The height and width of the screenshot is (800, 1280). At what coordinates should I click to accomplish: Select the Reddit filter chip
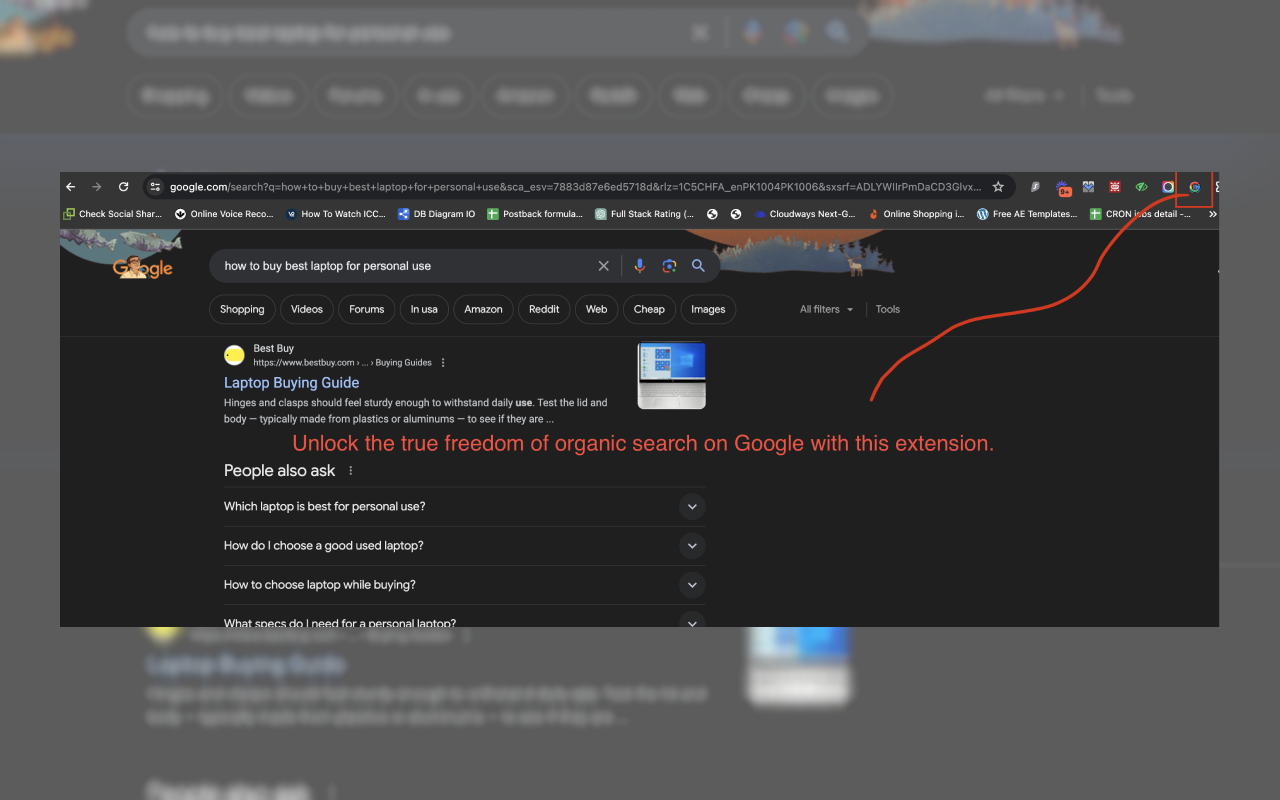pyautogui.click(x=544, y=310)
